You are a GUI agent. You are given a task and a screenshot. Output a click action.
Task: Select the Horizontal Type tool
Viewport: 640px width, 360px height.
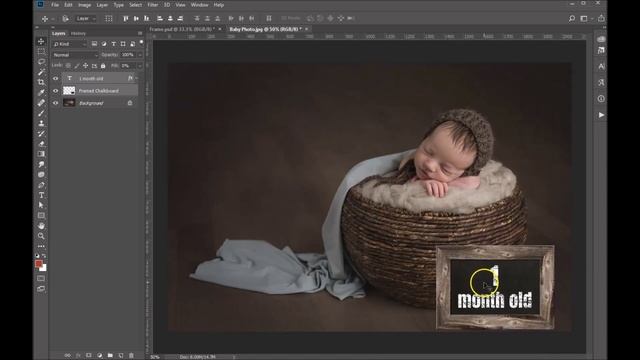pyautogui.click(x=41, y=195)
